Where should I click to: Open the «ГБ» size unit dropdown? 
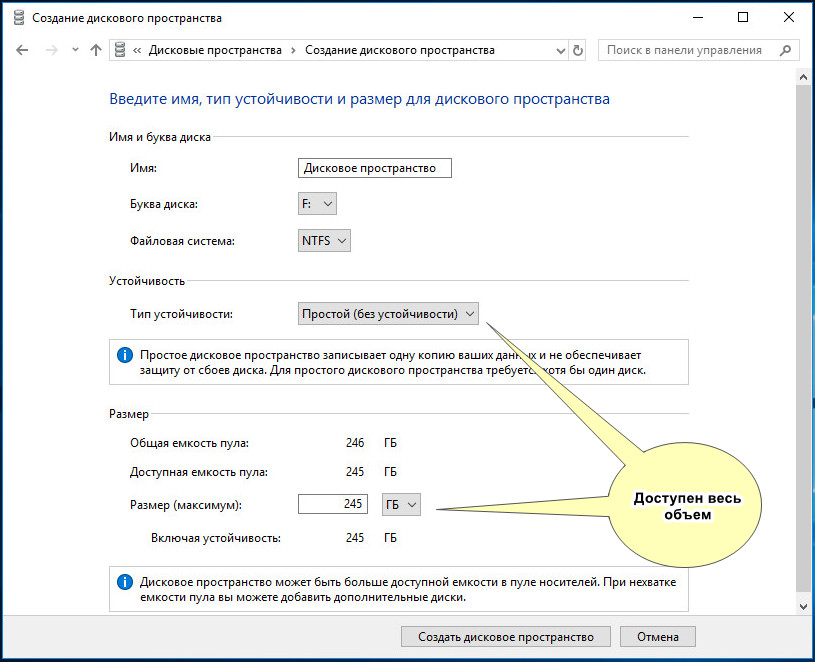pyautogui.click(x=401, y=505)
